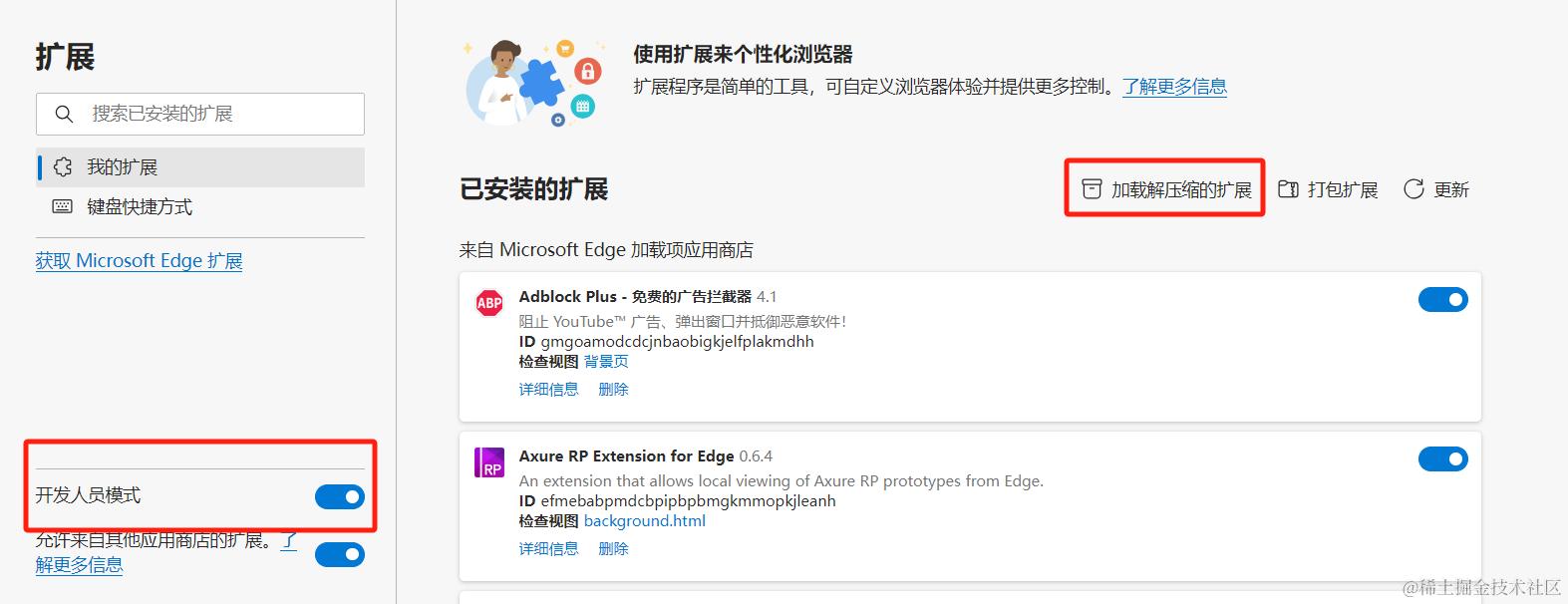The image size is (1568, 604).
Task: Click 删除 under Axure RP Extension
Action: coord(613,549)
